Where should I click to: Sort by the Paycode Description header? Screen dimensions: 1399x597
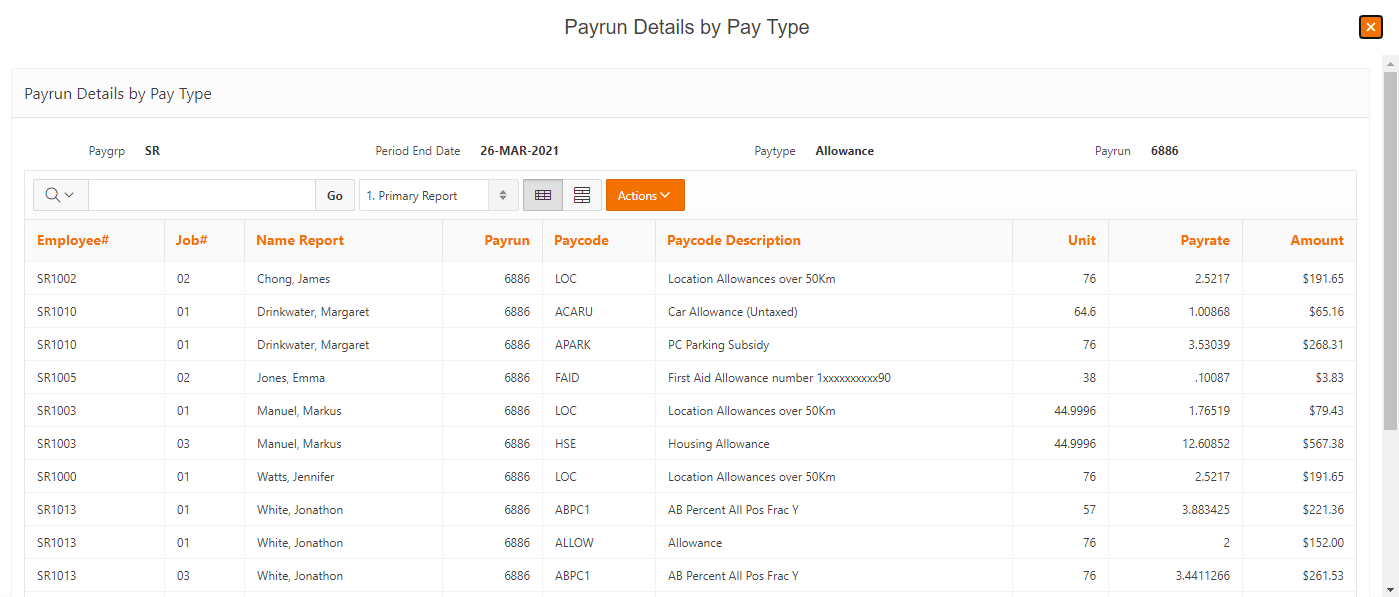click(731, 240)
